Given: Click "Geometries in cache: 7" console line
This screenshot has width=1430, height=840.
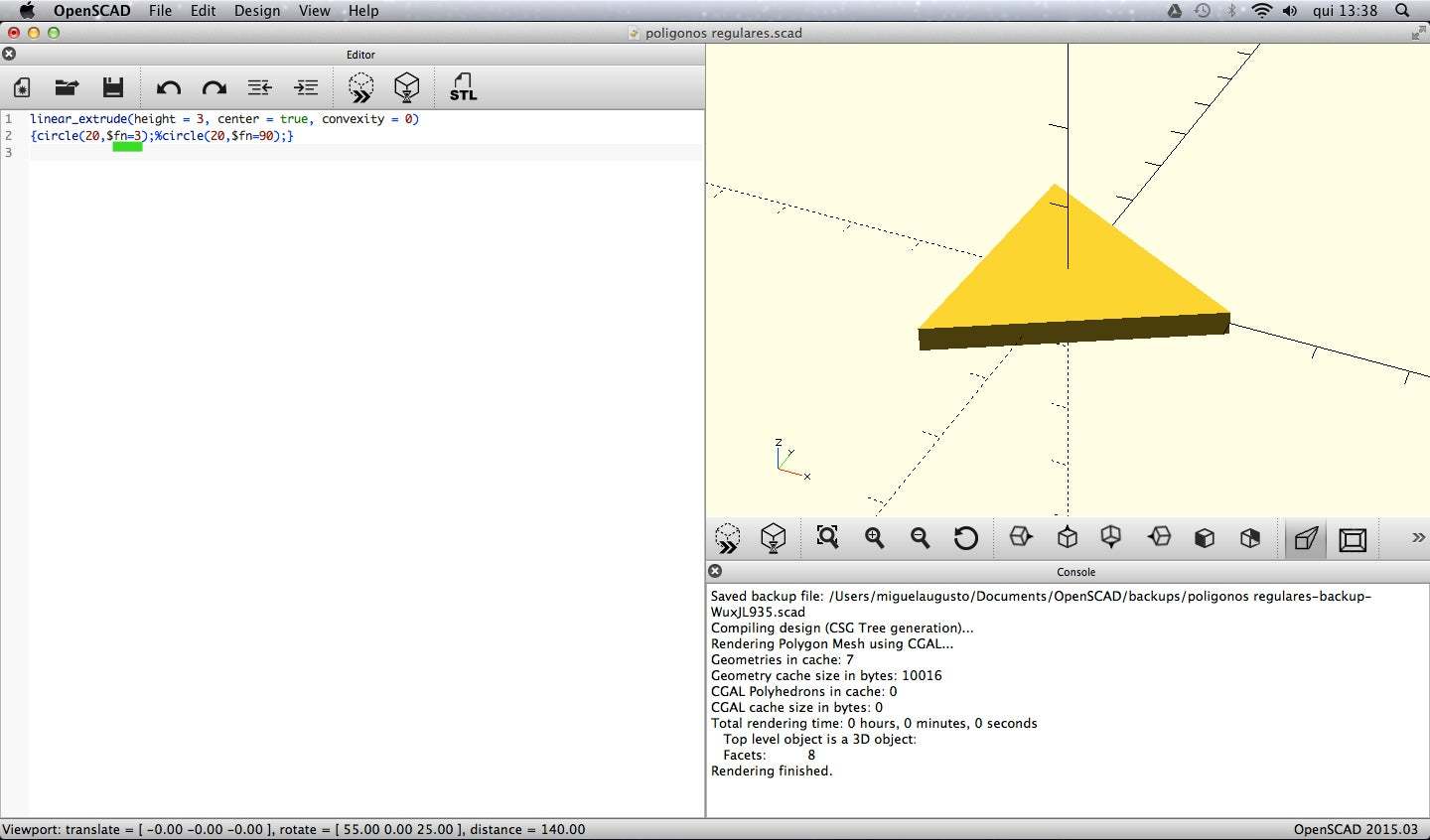Looking at the screenshot, I should coord(783,660).
